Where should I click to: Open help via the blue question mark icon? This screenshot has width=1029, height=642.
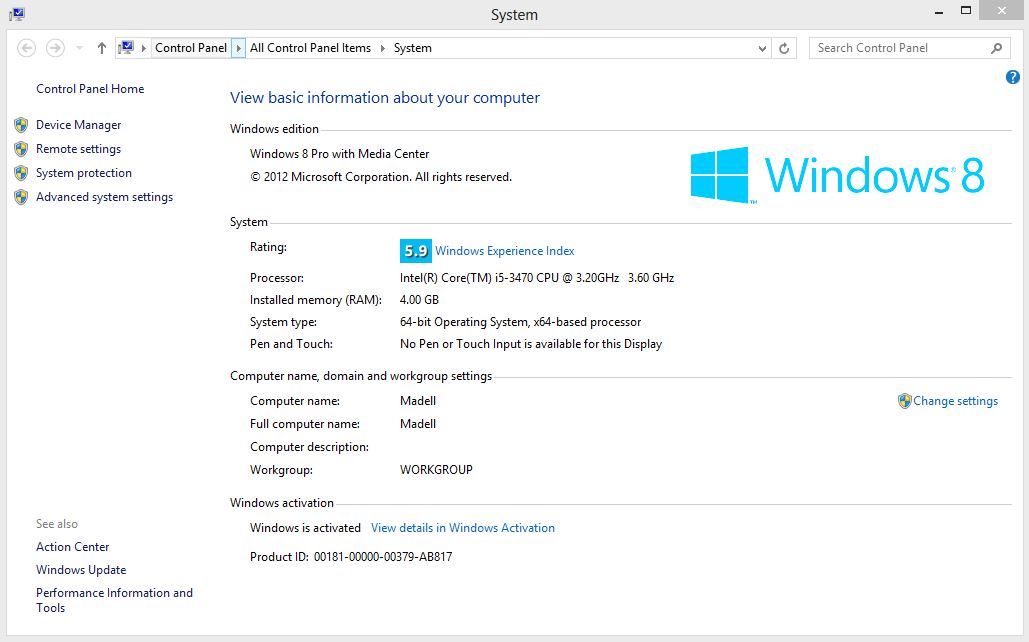[1012, 76]
